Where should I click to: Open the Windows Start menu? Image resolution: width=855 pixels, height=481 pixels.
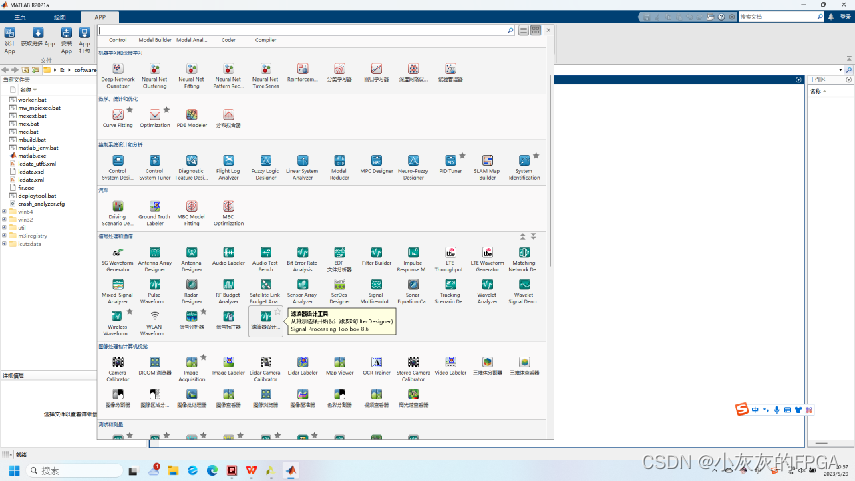pyautogui.click(x=14, y=470)
